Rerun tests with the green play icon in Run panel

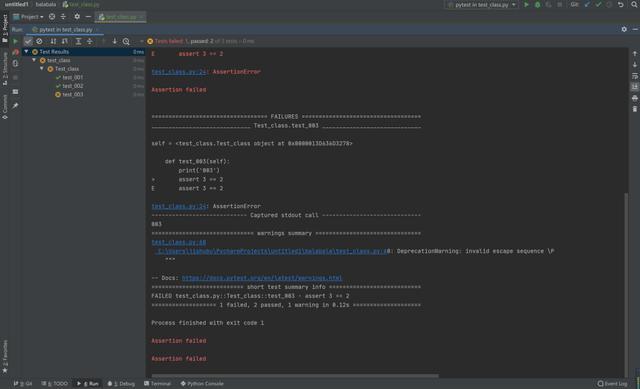(x=16, y=41)
